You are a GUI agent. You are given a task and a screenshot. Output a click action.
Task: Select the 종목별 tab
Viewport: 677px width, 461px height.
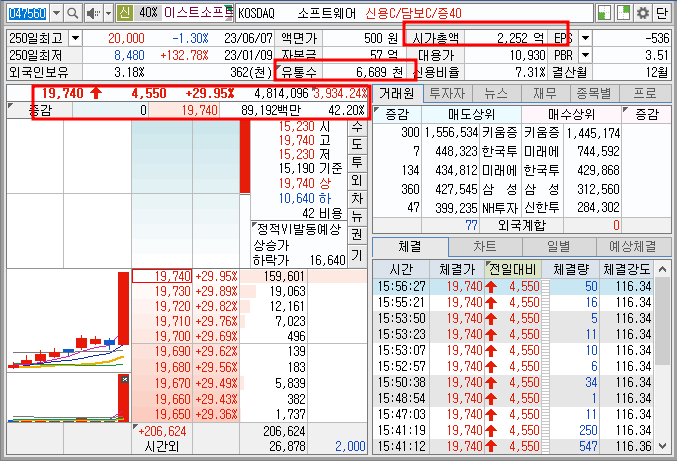point(594,93)
